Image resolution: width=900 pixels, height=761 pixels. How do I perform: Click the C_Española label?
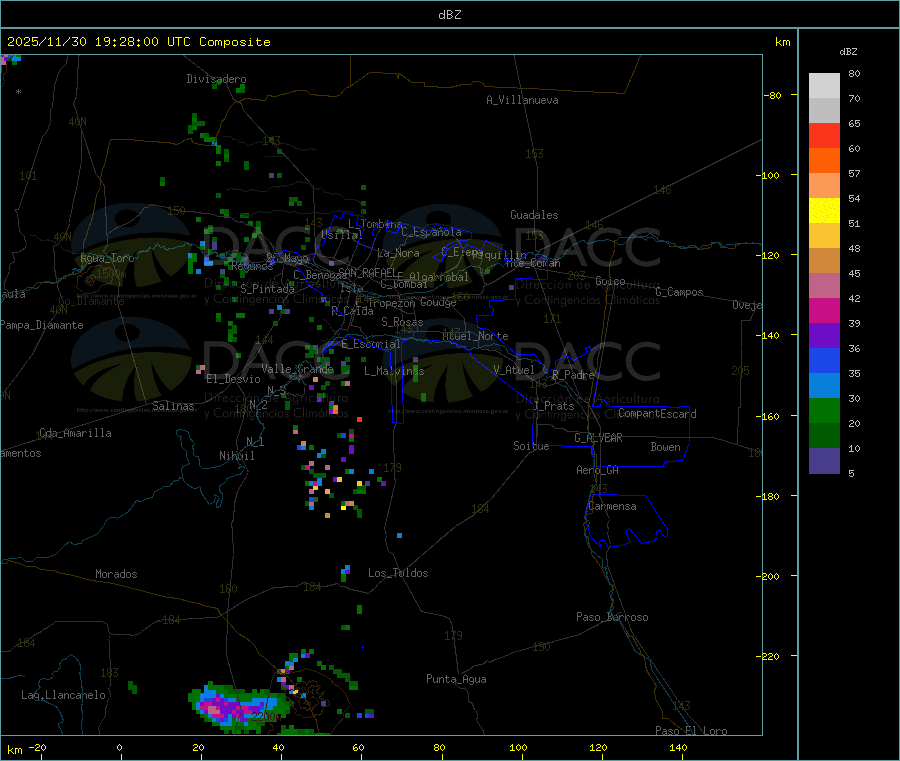(431, 232)
